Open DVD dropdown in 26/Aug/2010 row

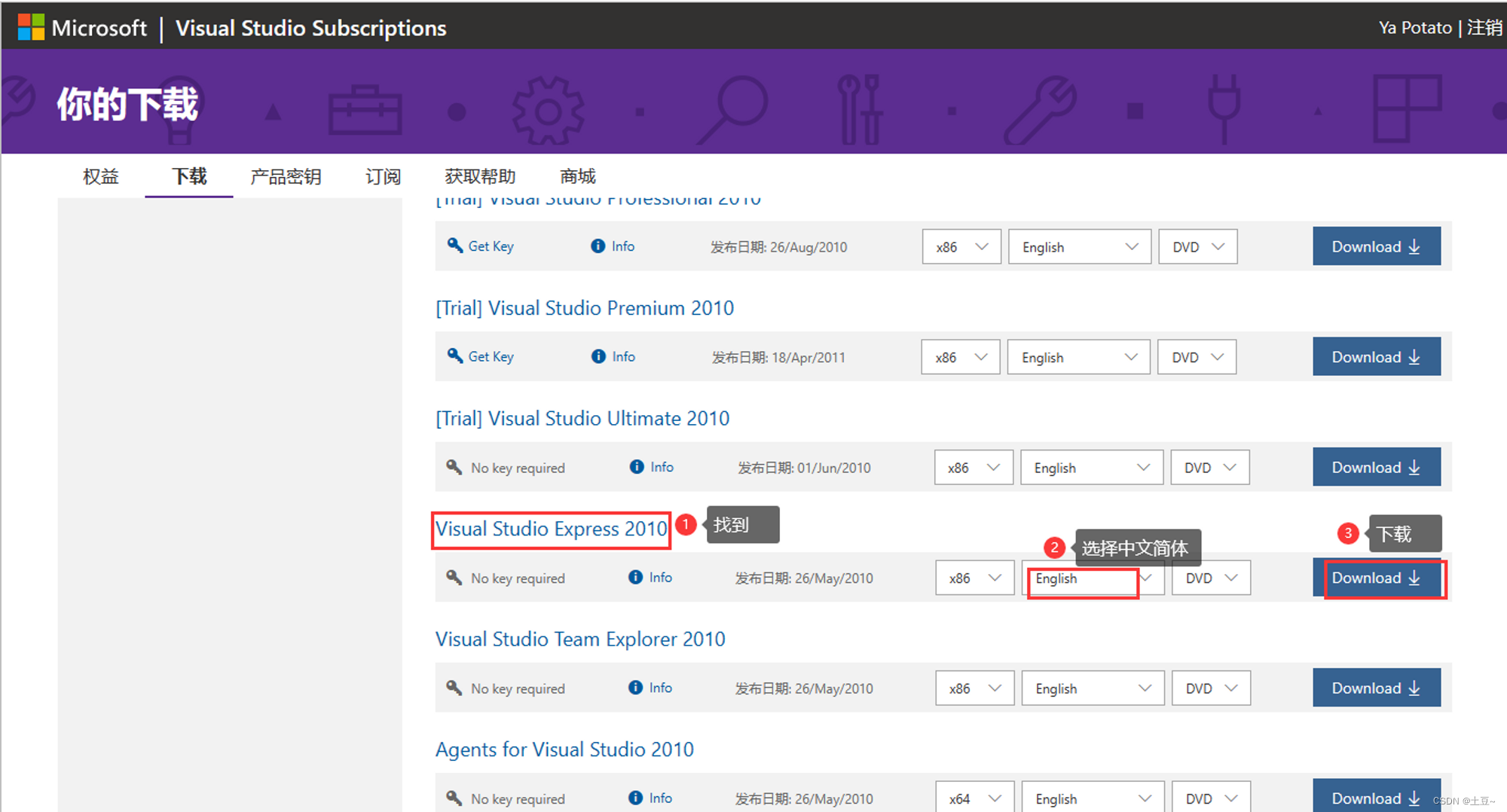tap(1197, 246)
